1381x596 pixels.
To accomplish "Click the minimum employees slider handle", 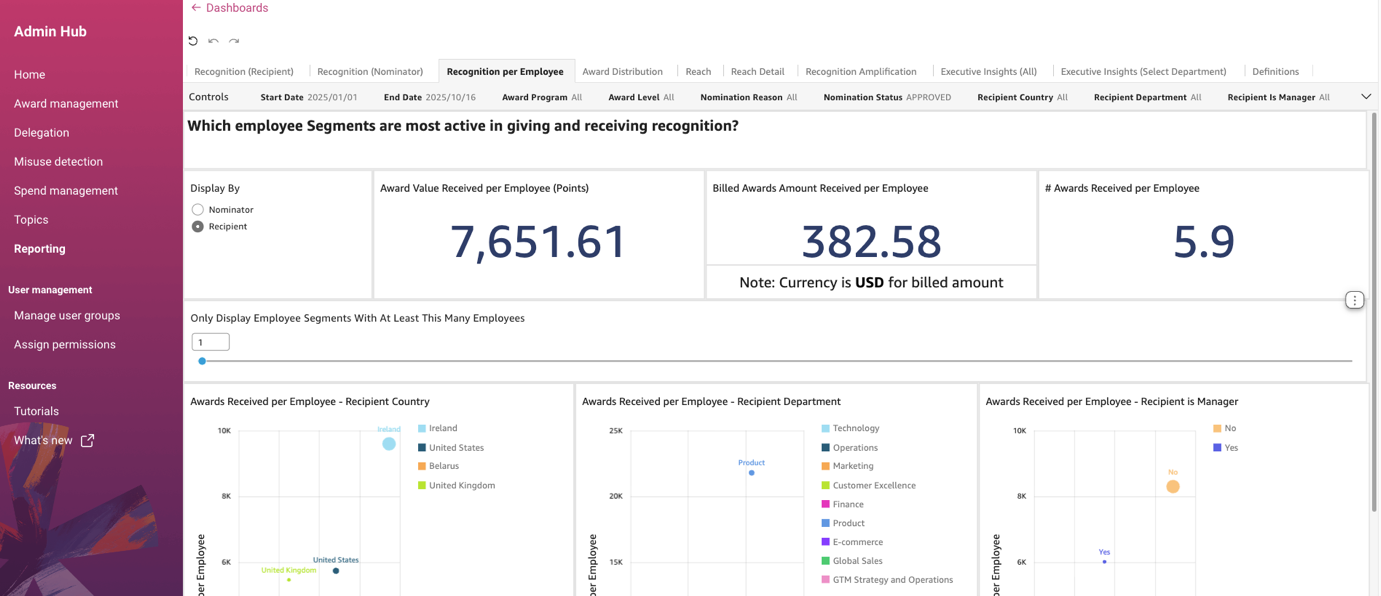I will (202, 361).
